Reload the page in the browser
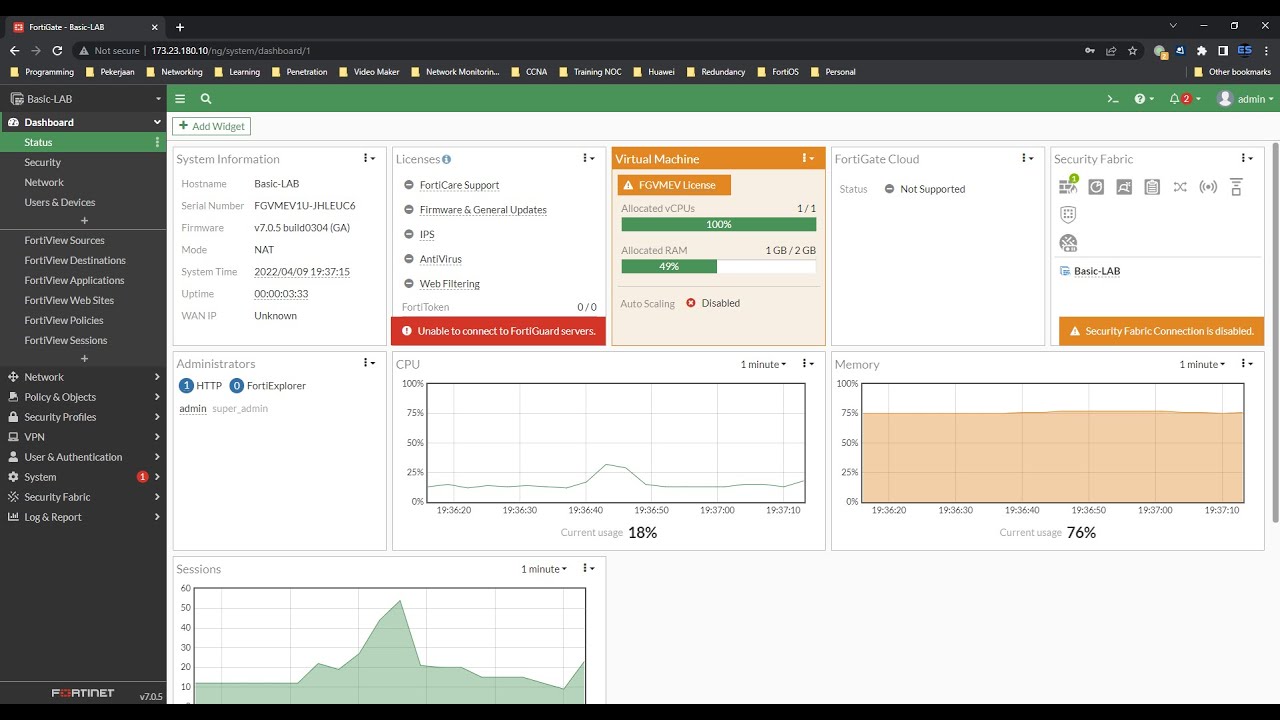This screenshot has width=1280, height=720. [58, 50]
